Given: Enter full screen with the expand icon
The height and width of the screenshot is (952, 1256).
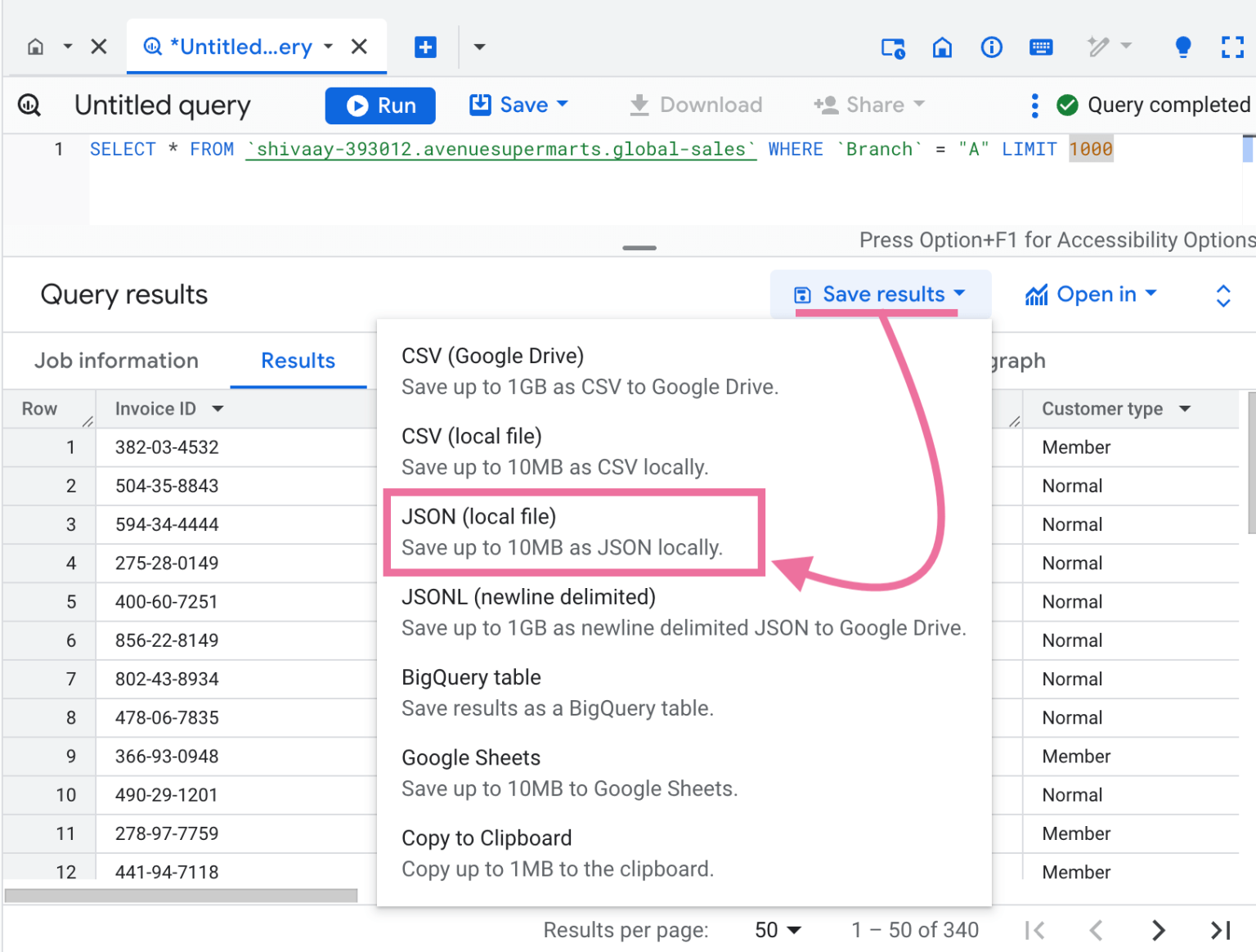Looking at the screenshot, I should coord(1232,47).
